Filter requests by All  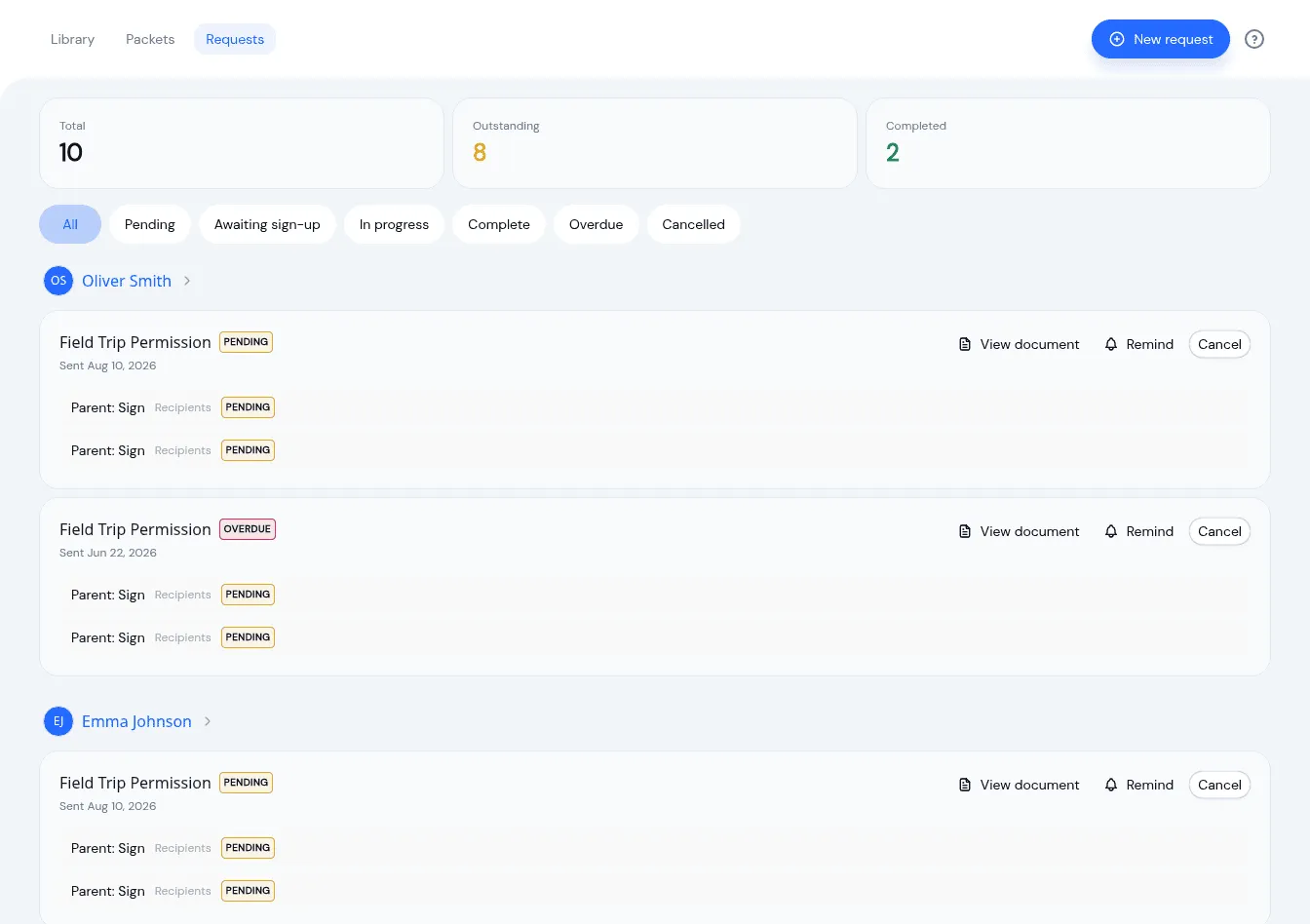pos(70,224)
